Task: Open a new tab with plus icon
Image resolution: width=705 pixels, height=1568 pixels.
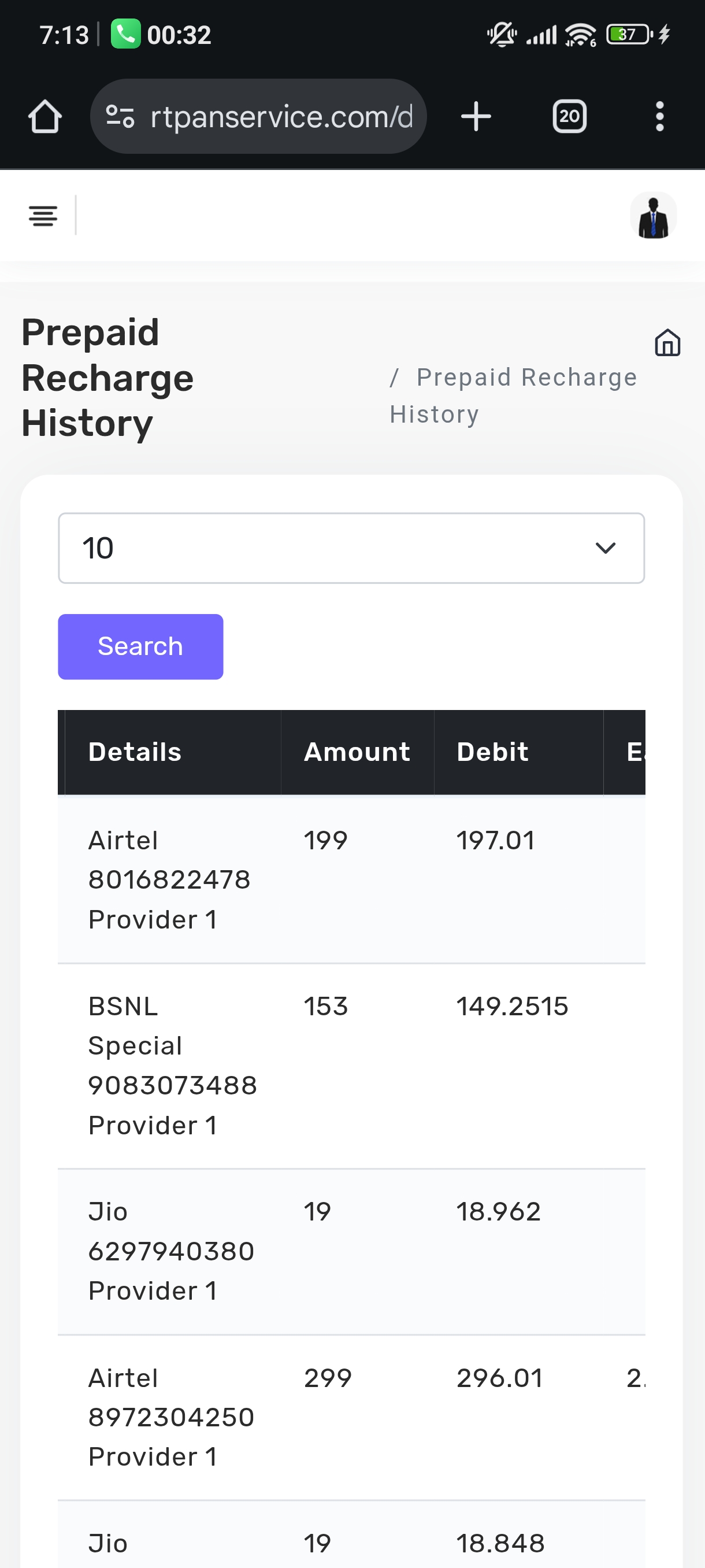Action: [x=476, y=116]
